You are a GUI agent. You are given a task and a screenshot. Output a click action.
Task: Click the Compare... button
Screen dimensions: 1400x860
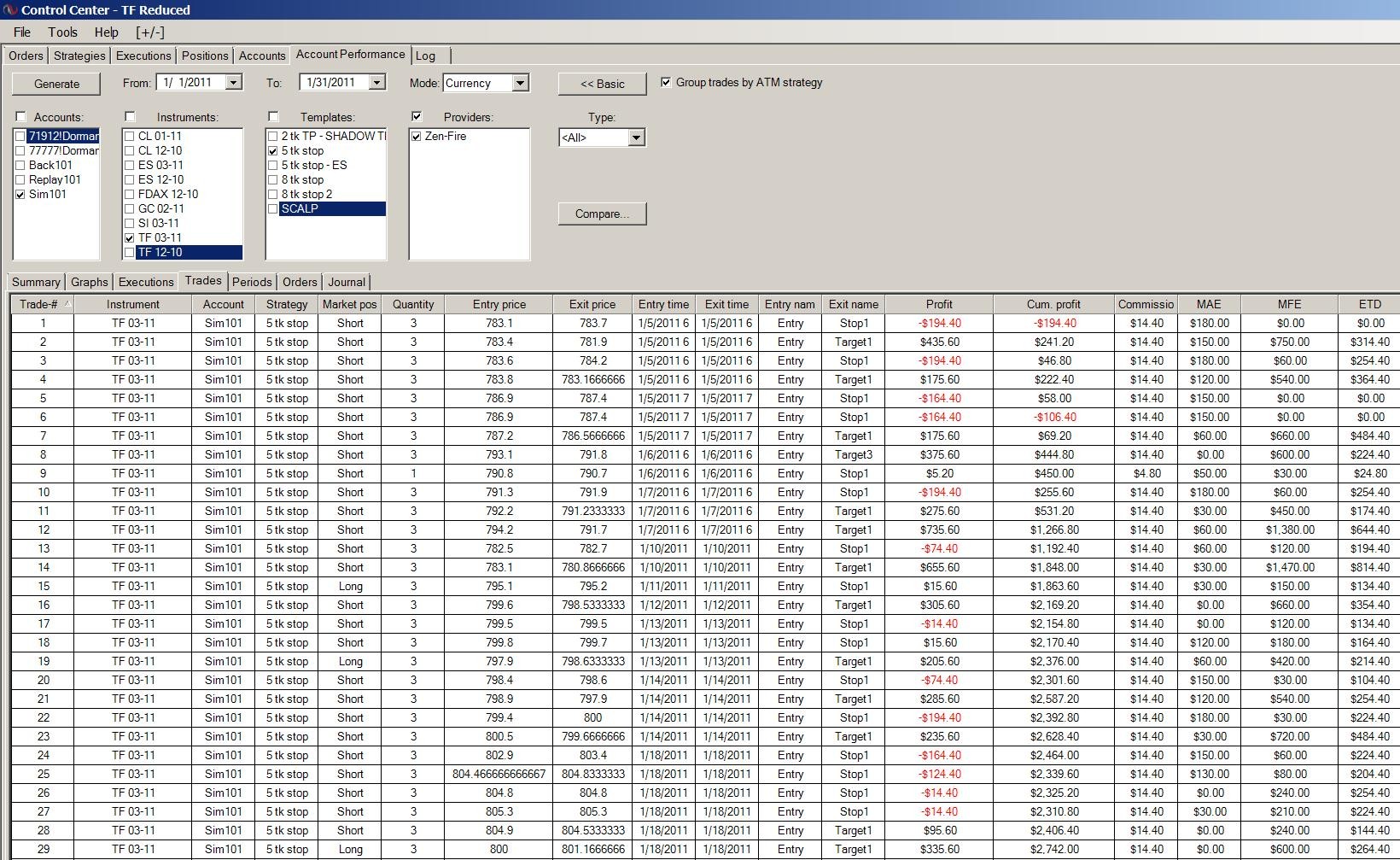602,214
